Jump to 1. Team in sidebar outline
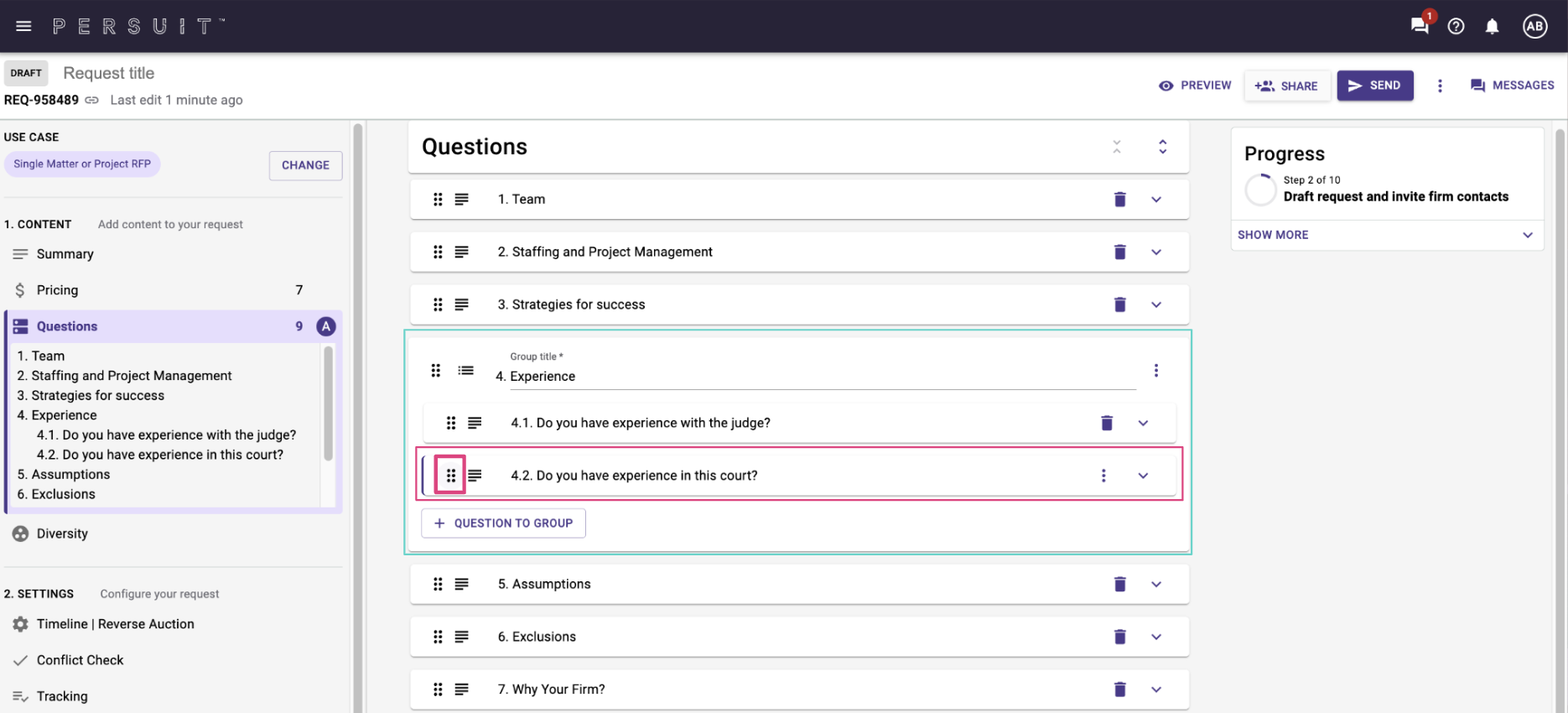This screenshot has width=1568, height=713. click(41, 356)
